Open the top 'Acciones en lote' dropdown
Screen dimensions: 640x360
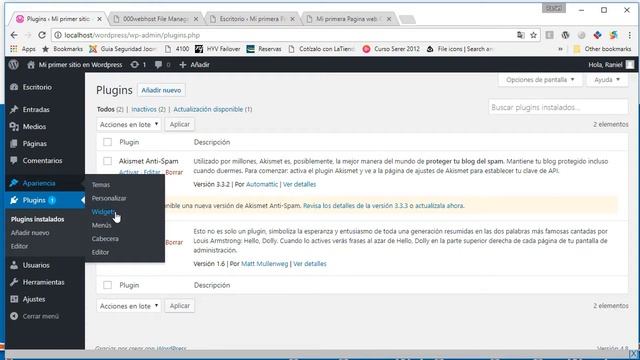[x=129, y=124]
